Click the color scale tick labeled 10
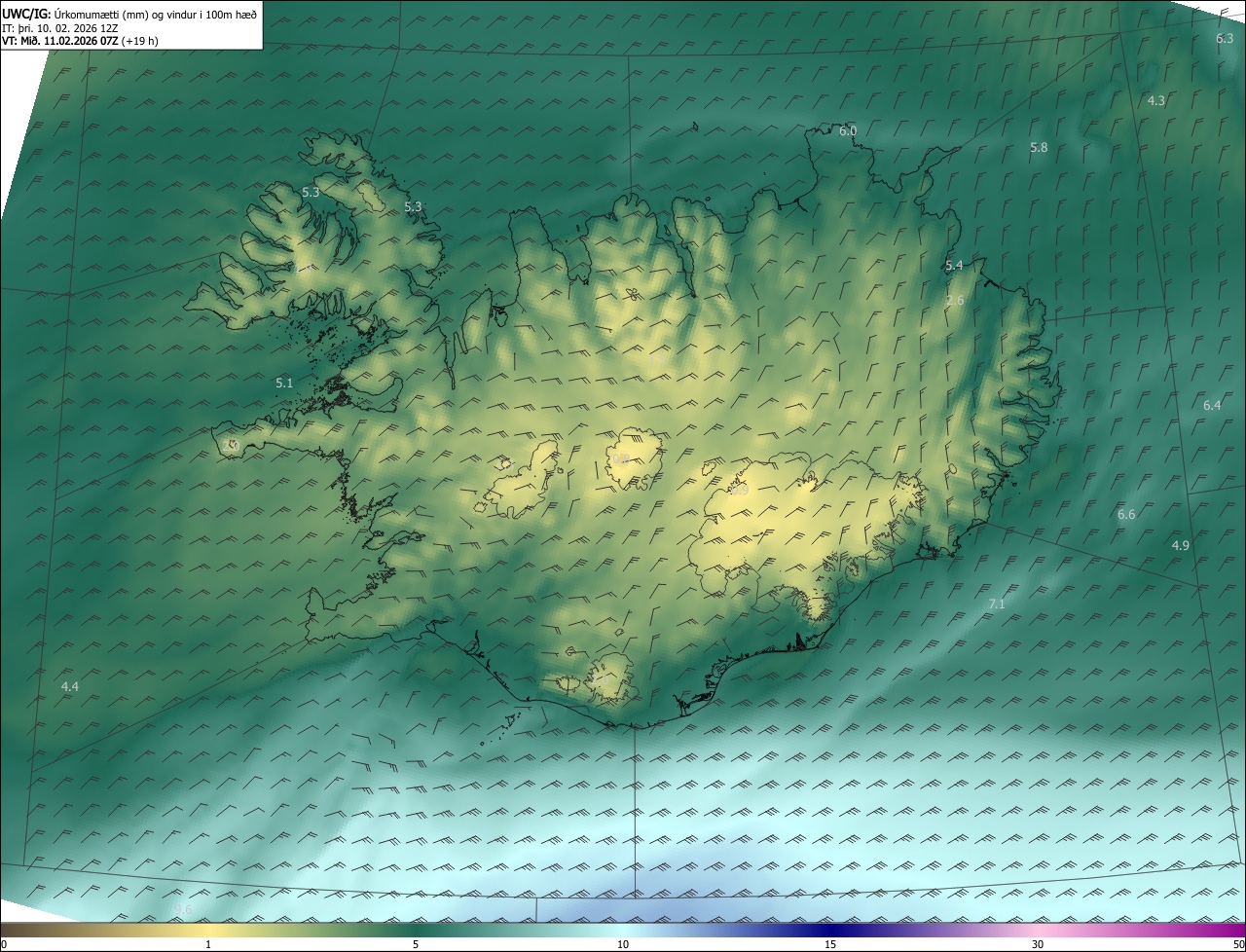The width and height of the screenshot is (1246, 952). 623,944
